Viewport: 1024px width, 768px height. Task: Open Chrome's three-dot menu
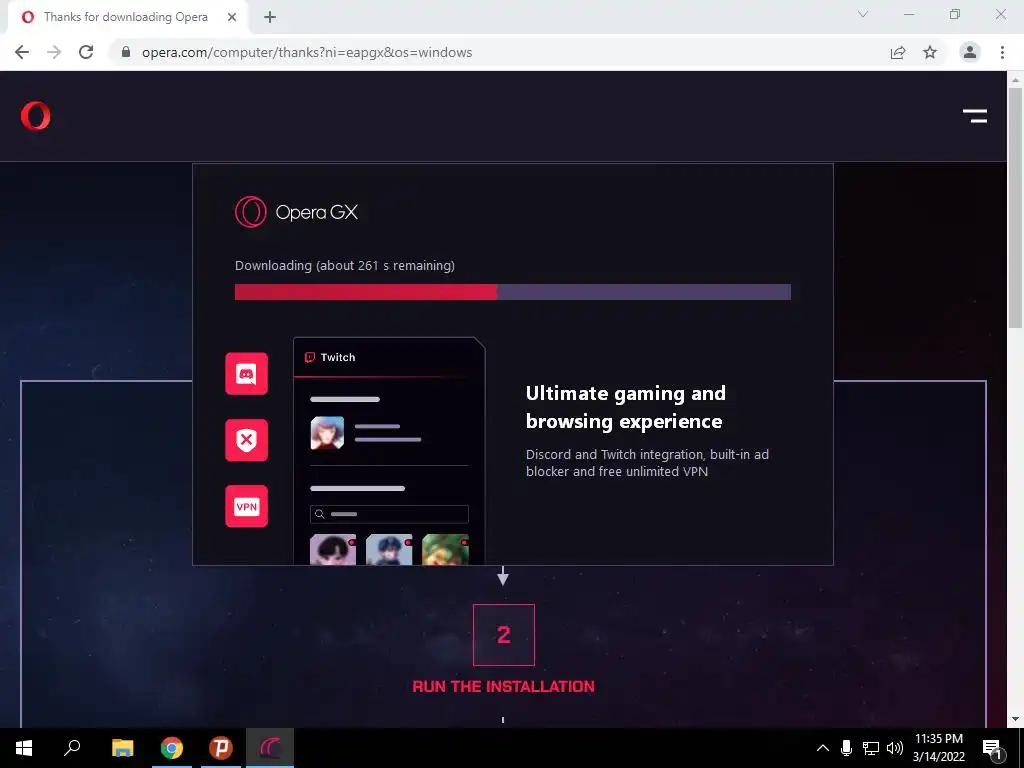tap(1002, 52)
